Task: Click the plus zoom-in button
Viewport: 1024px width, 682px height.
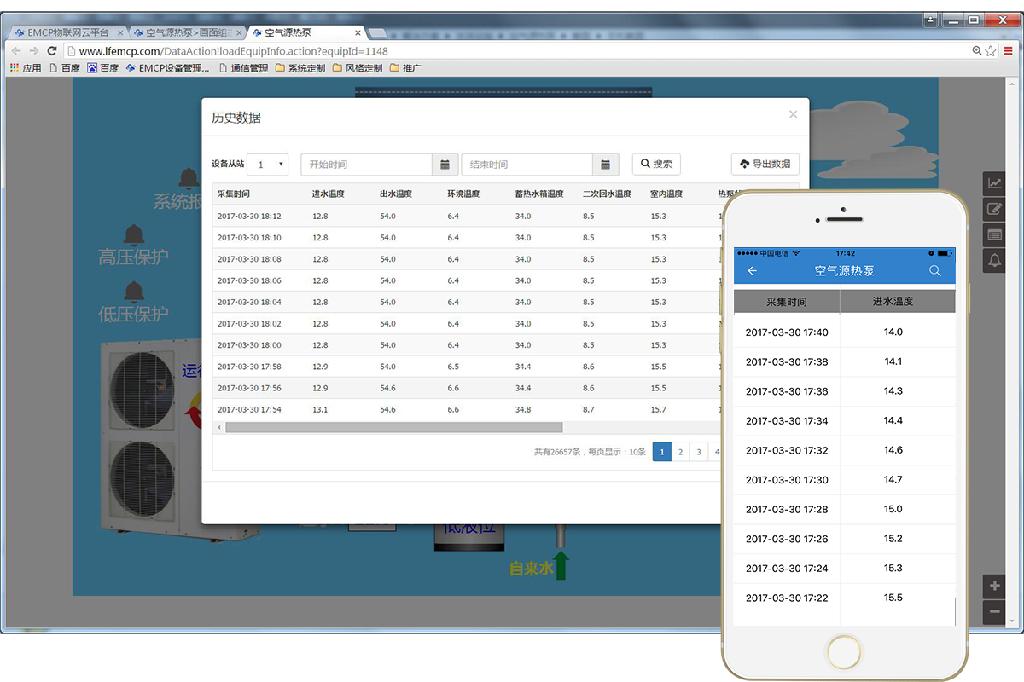Action: [x=994, y=586]
